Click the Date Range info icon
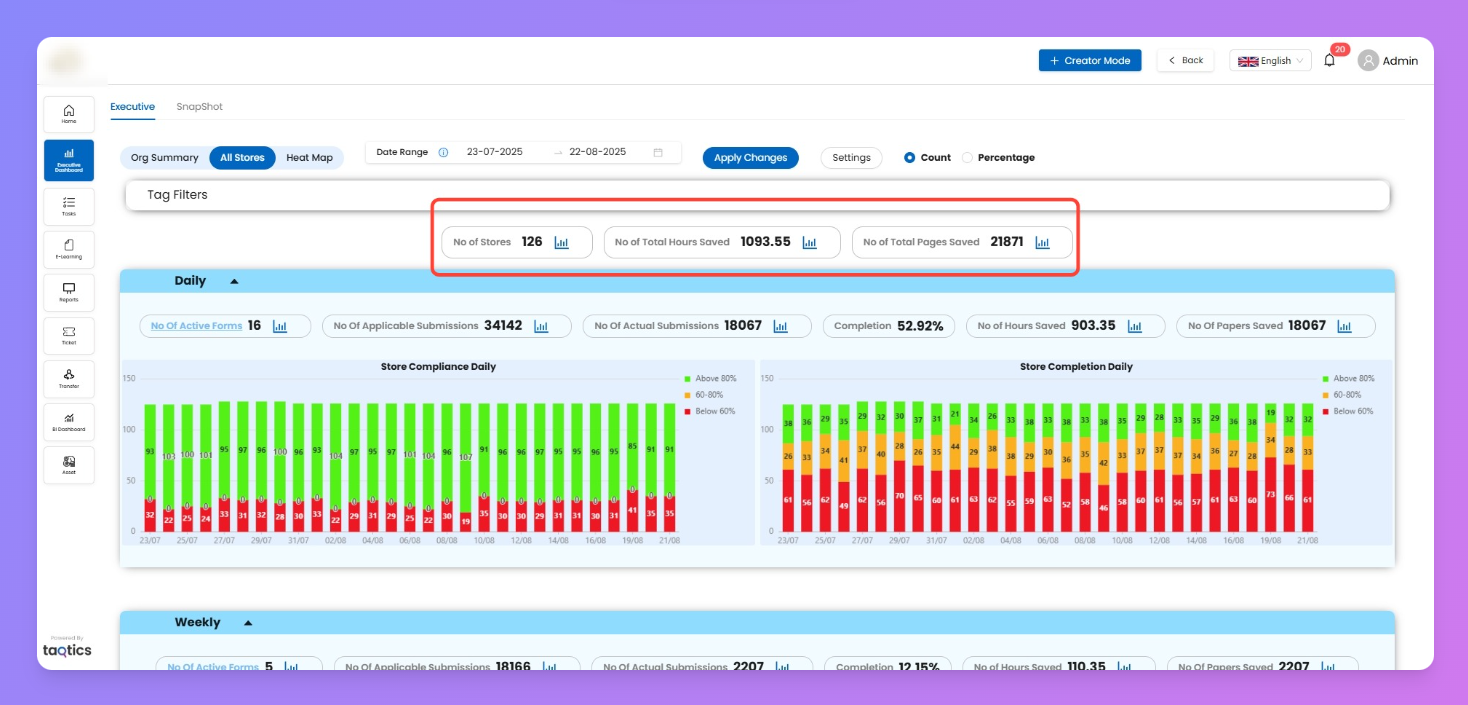 [x=443, y=153]
